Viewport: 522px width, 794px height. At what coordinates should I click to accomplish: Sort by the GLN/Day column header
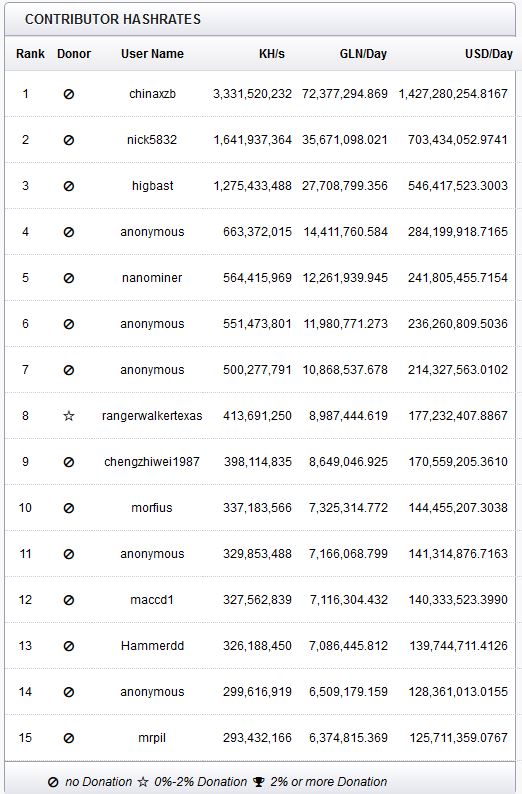(x=363, y=54)
